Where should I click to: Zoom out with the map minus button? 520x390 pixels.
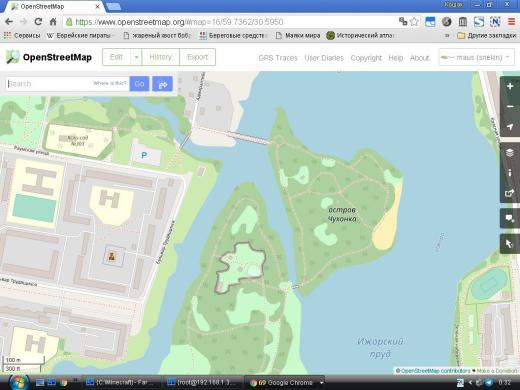click(x=510, y=107)
